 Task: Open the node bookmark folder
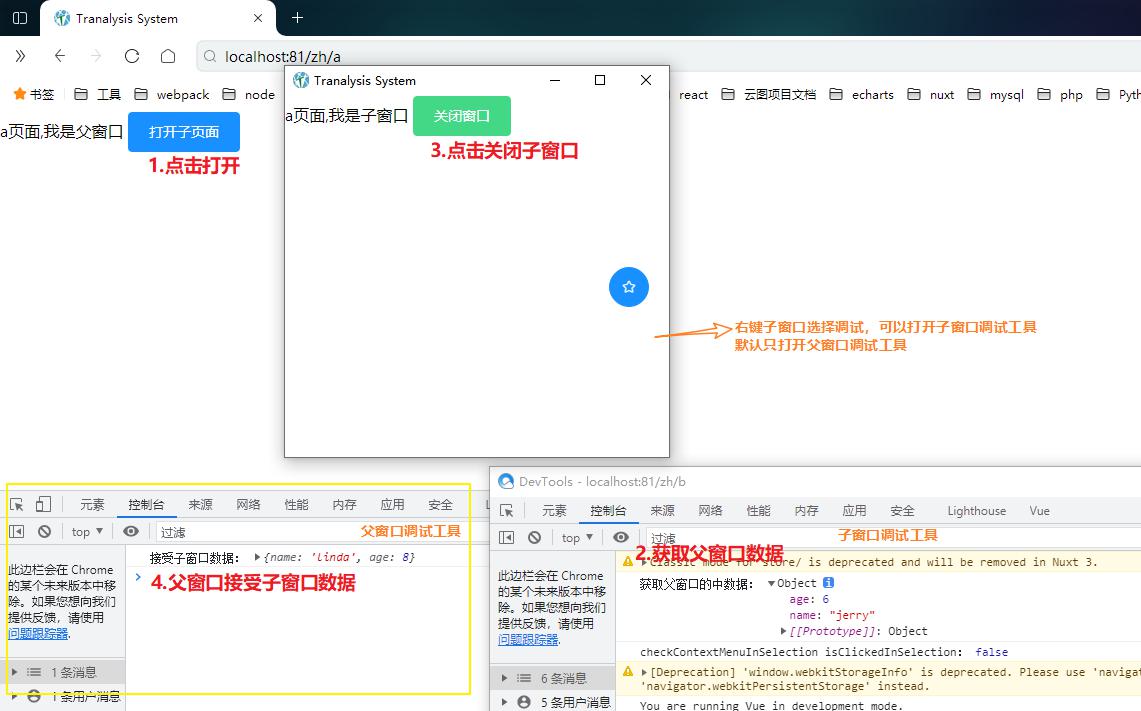[x=249, y=95]
